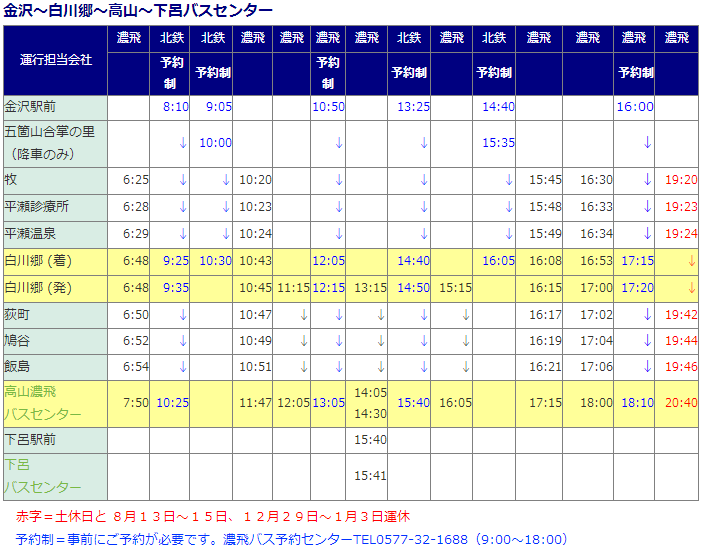Click the 下呂駅前 stop label
704x552 pixels.
(30, 439)
